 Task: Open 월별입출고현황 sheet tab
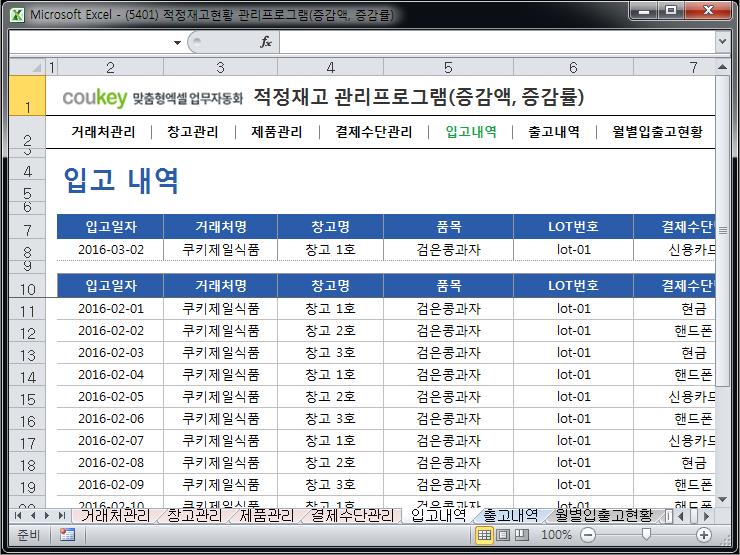coord(604,515)
